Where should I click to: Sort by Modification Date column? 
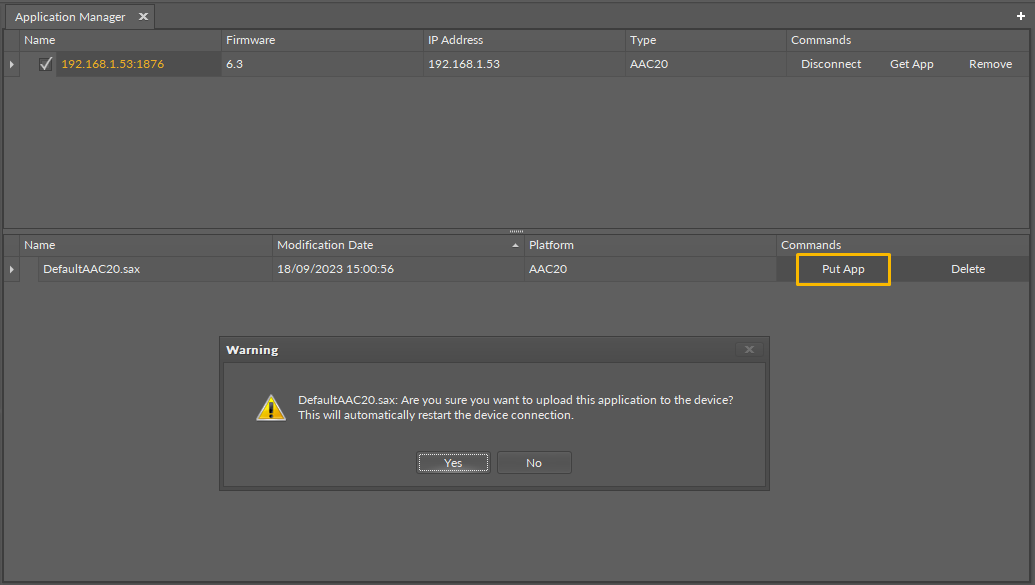click(x=397, y=245)
